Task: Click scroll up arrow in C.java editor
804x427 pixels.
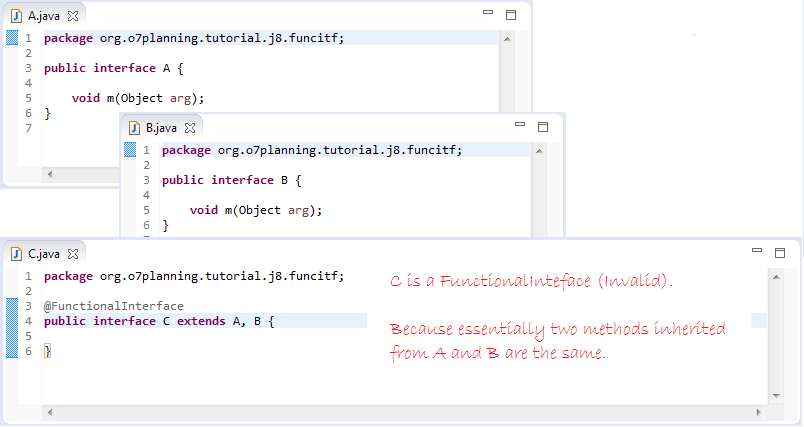Action: (776, 277)
